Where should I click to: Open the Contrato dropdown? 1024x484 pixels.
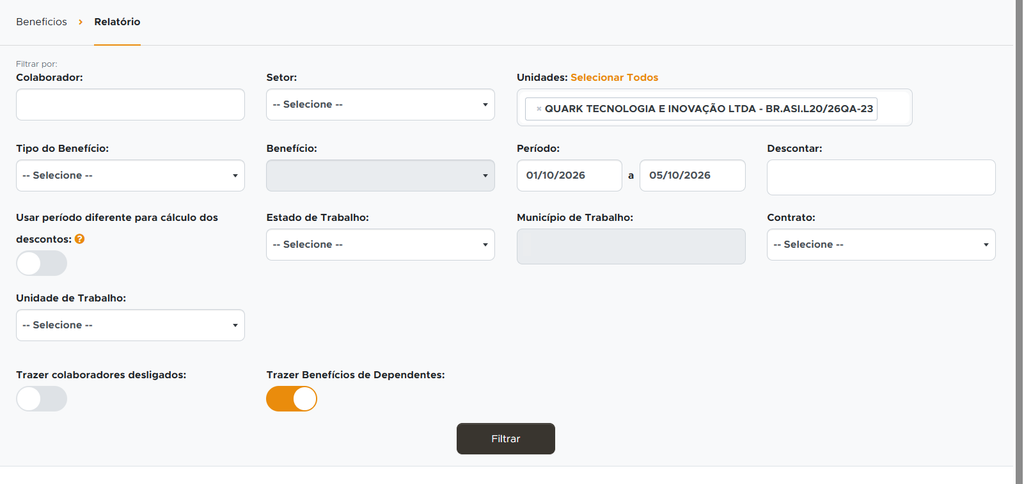coord(881,244)
